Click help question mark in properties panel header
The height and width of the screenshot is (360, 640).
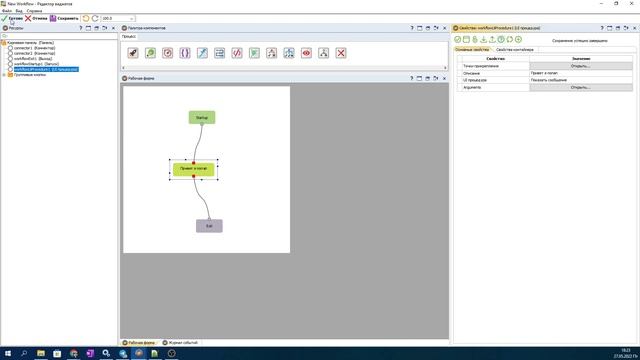(602, 28)
